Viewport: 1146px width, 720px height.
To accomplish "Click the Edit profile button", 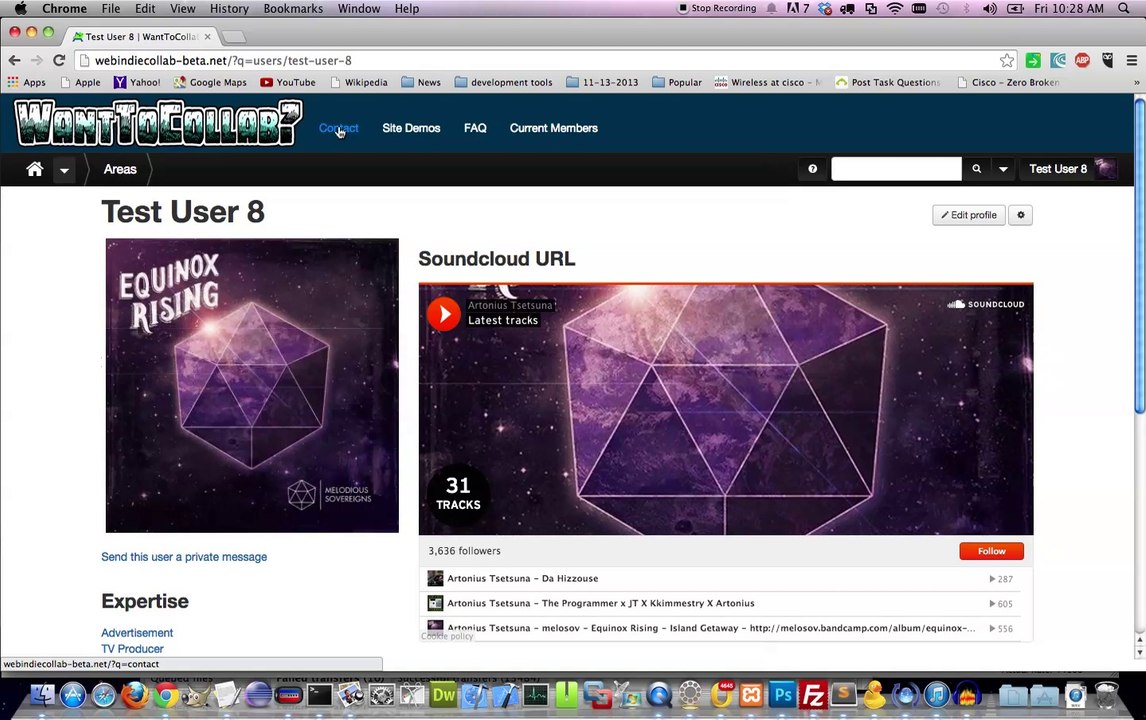I will [x=968, y=215].
